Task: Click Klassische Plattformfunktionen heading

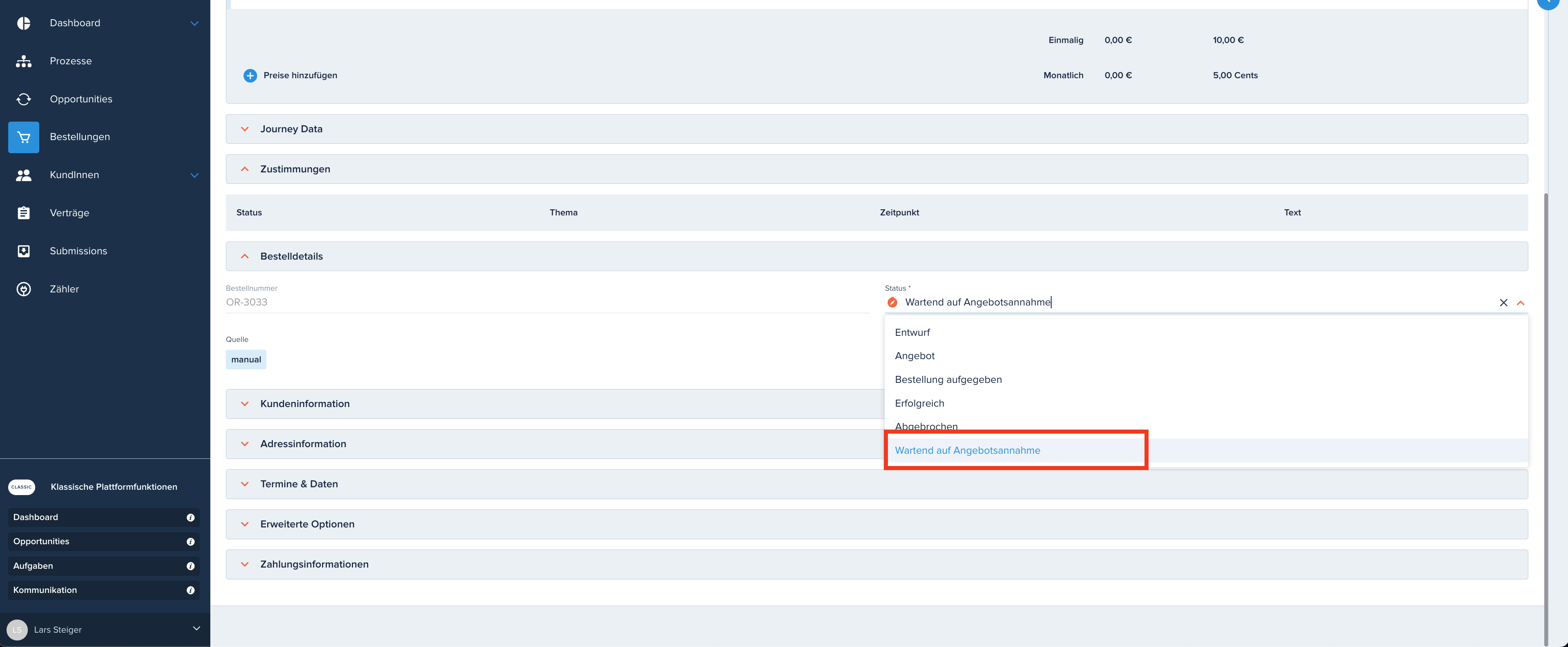Action: (x=114, y=487)
